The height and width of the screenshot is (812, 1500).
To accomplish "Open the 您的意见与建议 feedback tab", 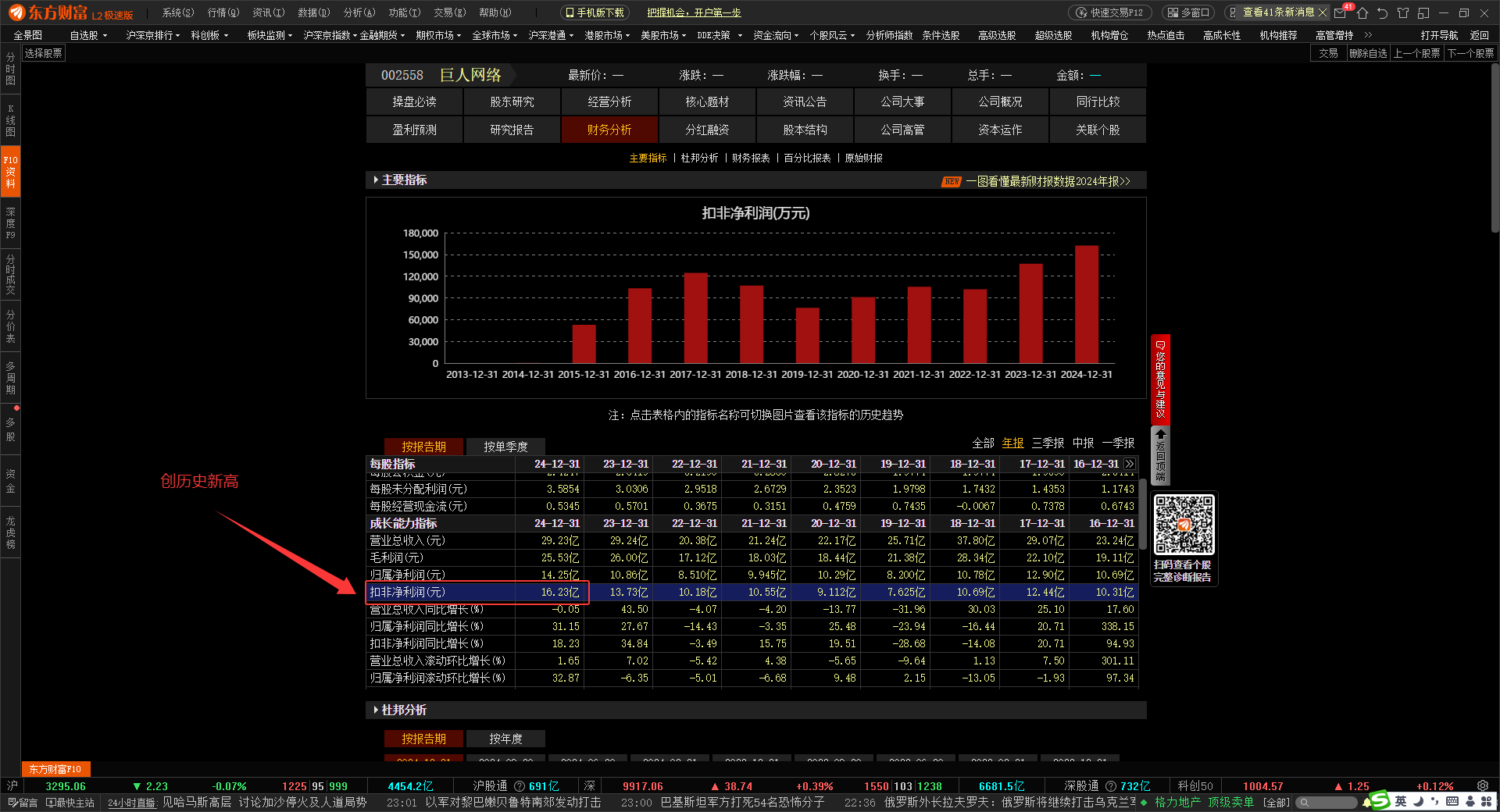I will tap(1160, 379).
